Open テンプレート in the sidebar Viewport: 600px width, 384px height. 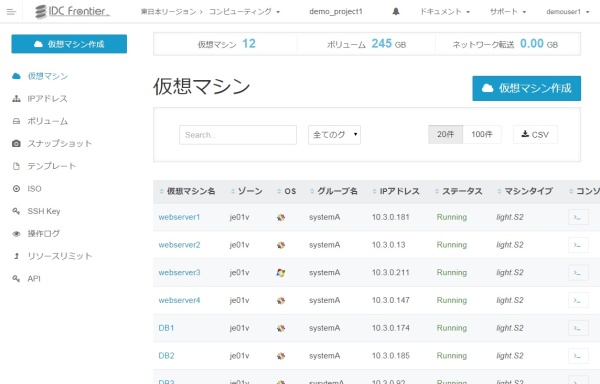(x=52, y=166)
